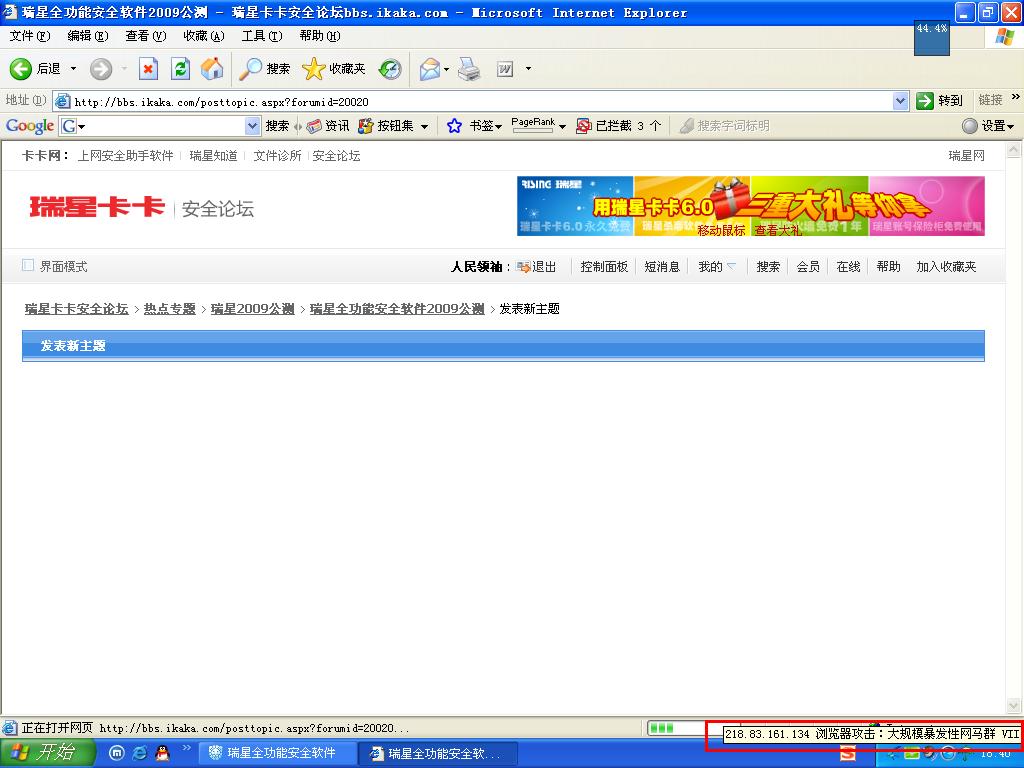Click the address bar URL field

pos(482,101)
